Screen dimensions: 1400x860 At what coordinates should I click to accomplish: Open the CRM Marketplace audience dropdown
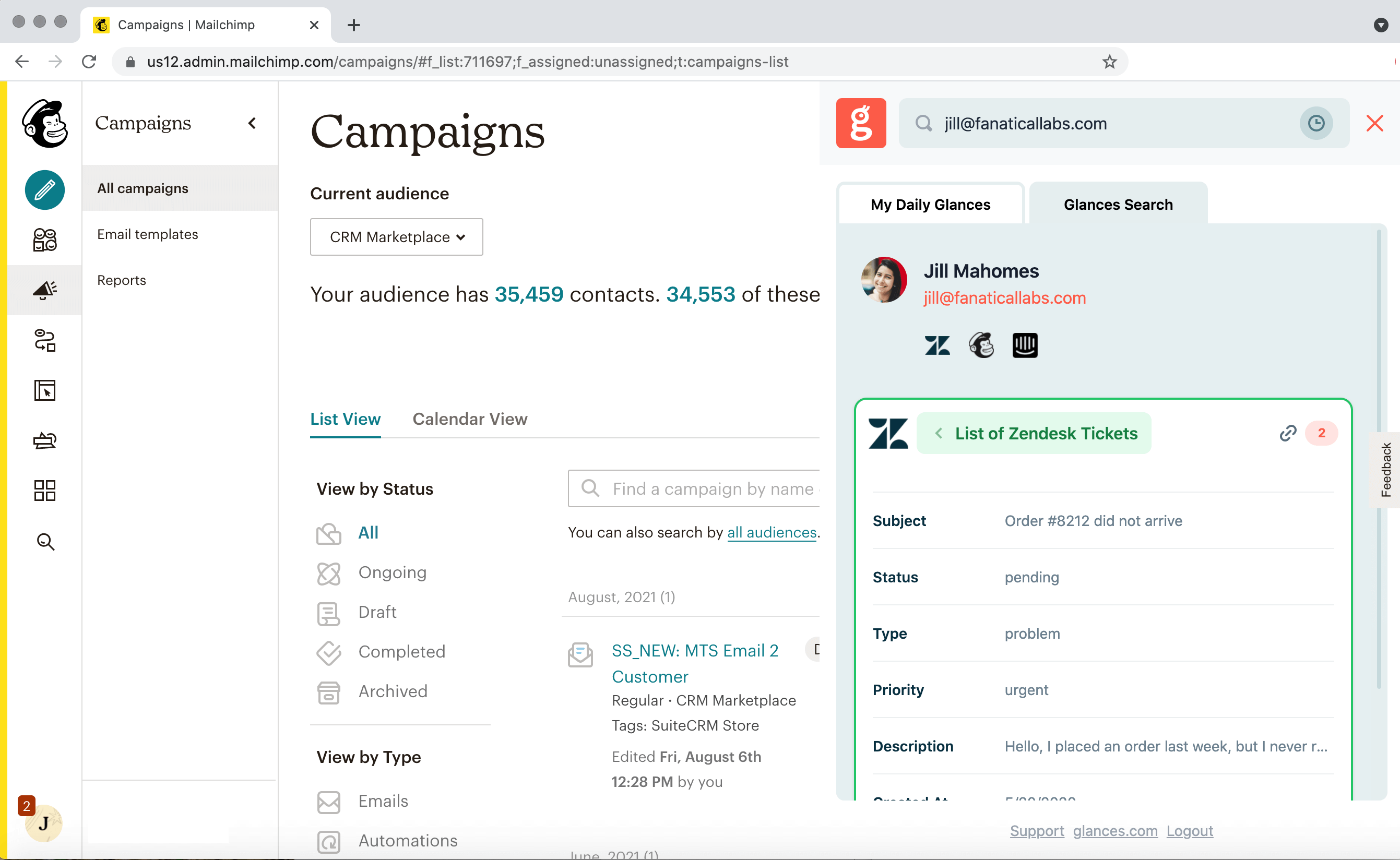coord(397,237)
